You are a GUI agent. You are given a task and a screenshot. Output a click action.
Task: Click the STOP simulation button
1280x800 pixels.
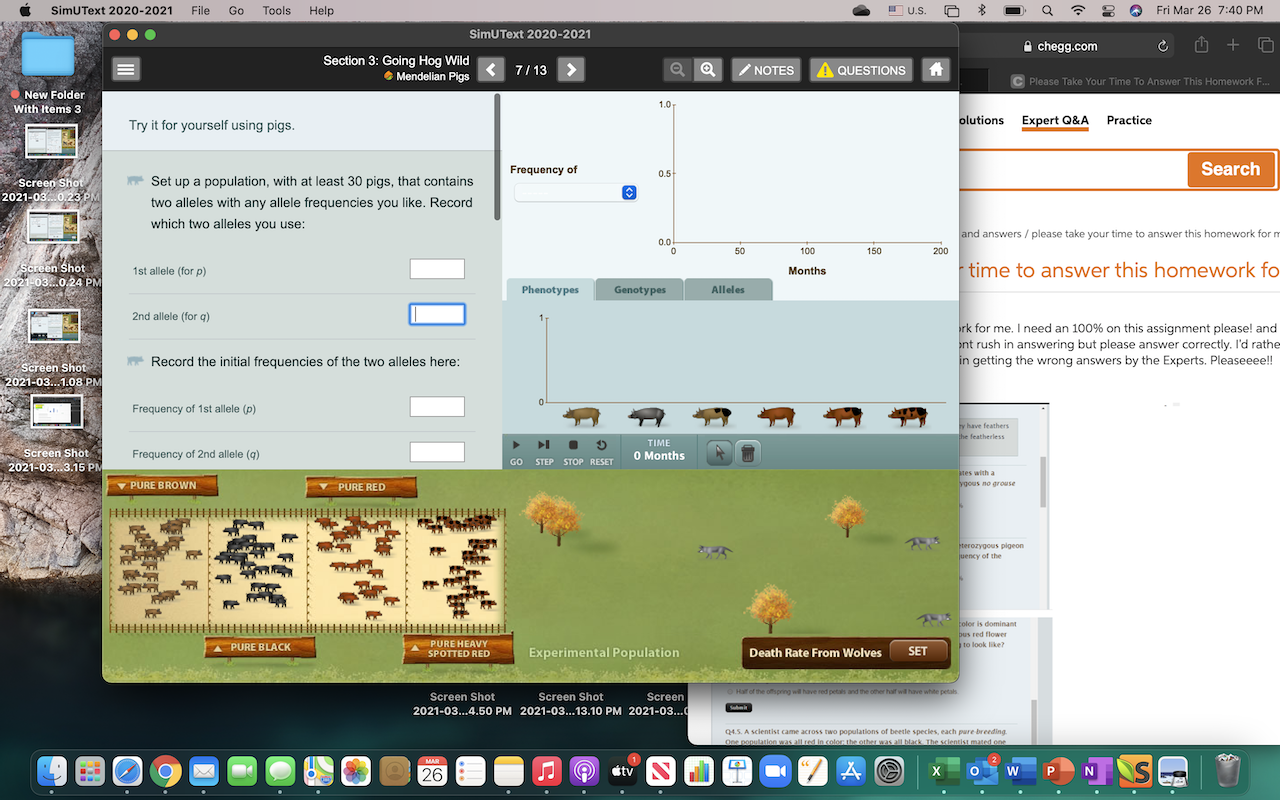(573, 451)
